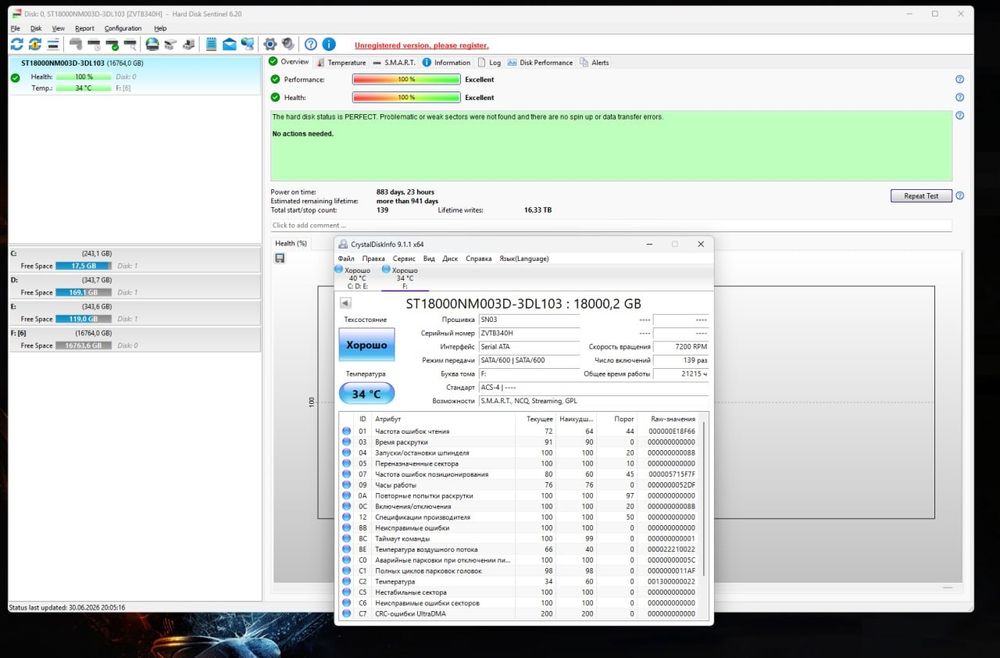Open the Configuration menu

[123, 29]
